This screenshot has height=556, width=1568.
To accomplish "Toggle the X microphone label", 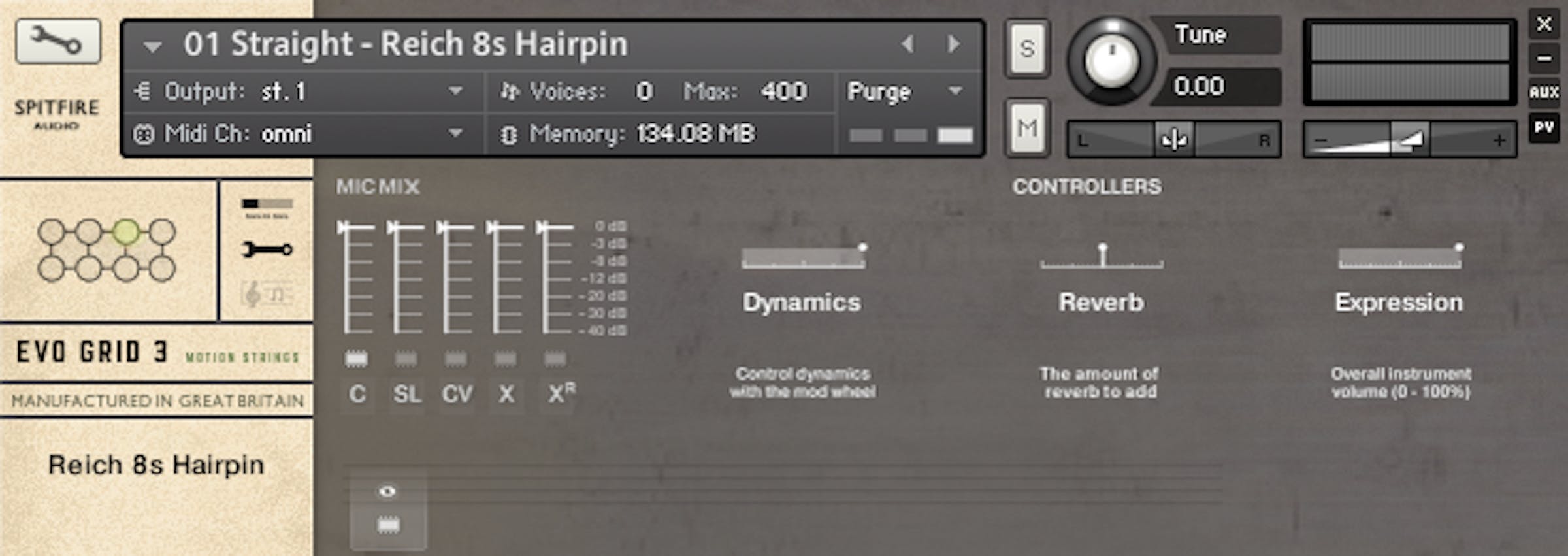I will click(x=506, y=394).
